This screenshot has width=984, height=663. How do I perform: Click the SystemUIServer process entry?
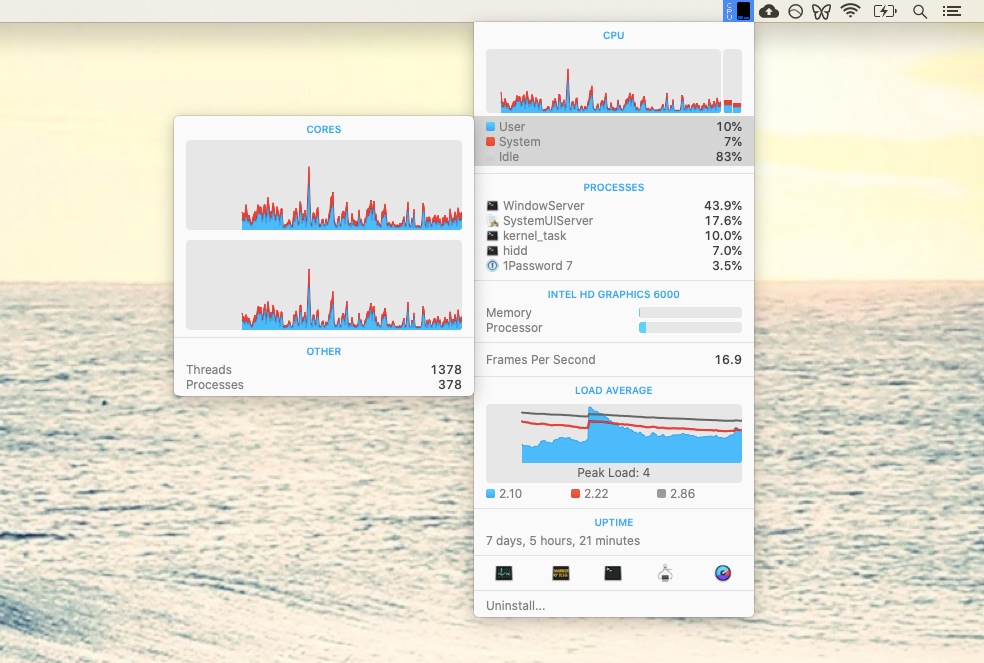(x=613, y=221)
